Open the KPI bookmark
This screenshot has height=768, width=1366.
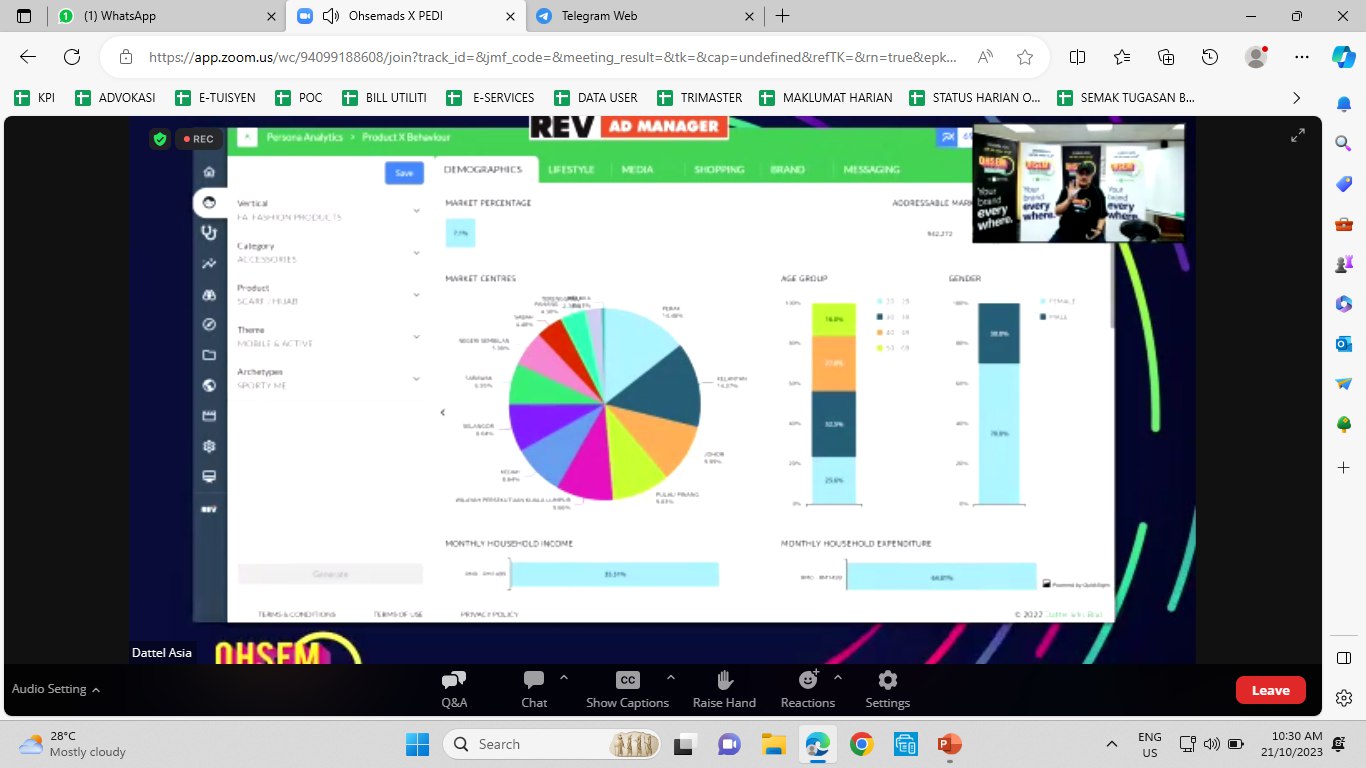point(35,98)
